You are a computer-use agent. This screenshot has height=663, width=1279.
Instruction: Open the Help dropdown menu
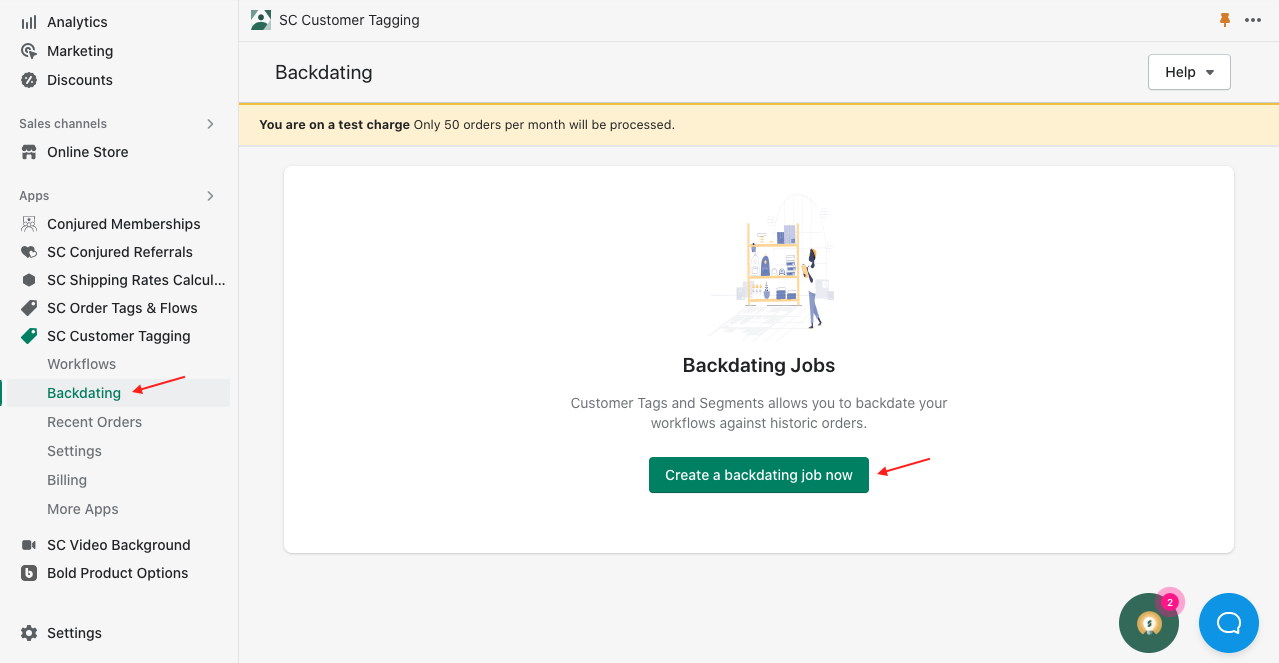(x=1188, y=72)
